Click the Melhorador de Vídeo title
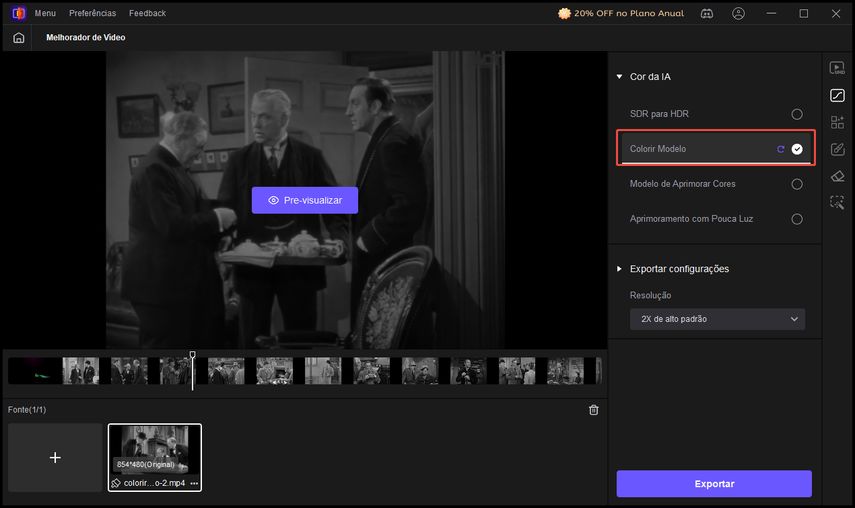 [x=86, y=38]
